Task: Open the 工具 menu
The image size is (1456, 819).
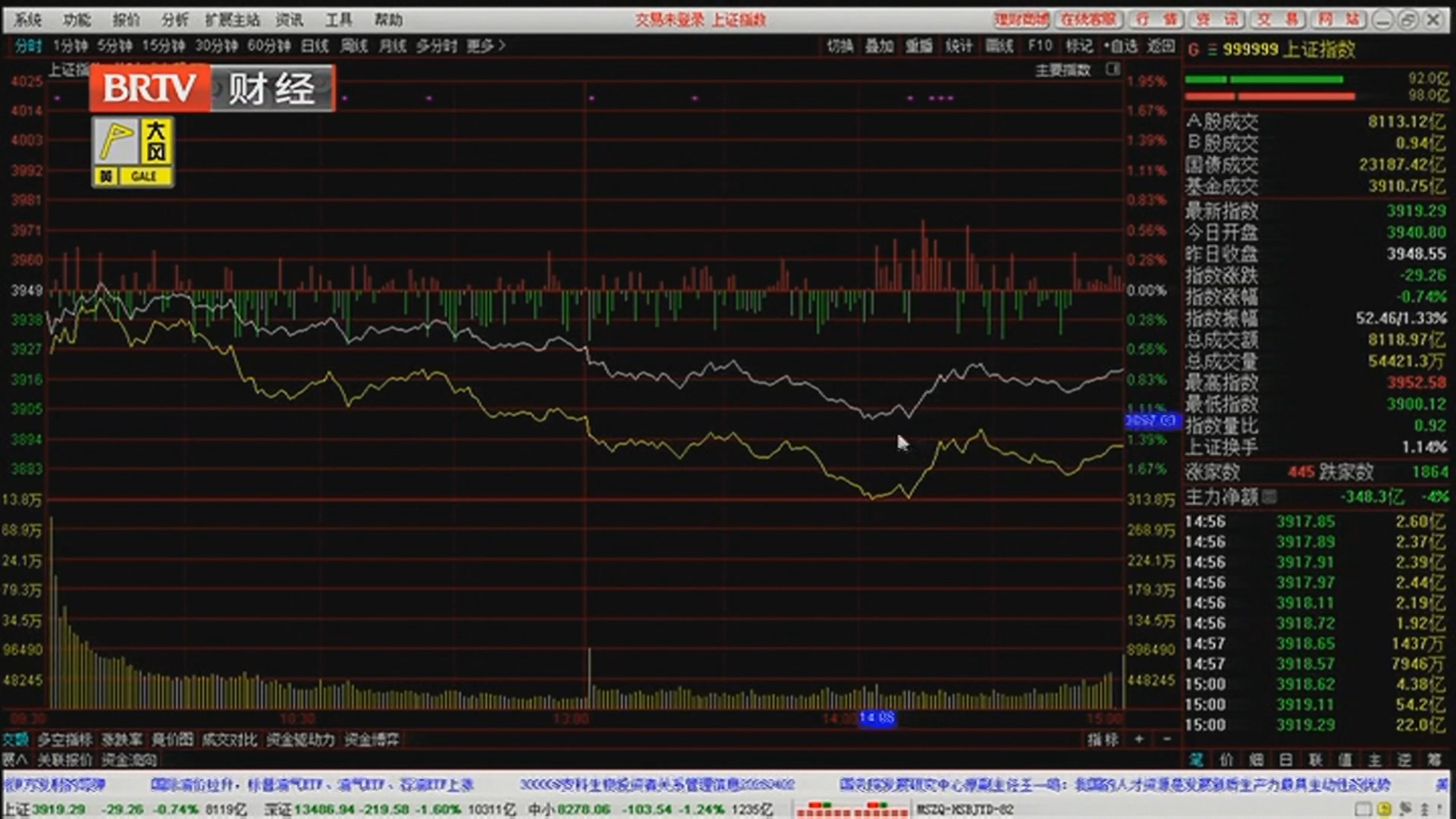Action: 336,20
